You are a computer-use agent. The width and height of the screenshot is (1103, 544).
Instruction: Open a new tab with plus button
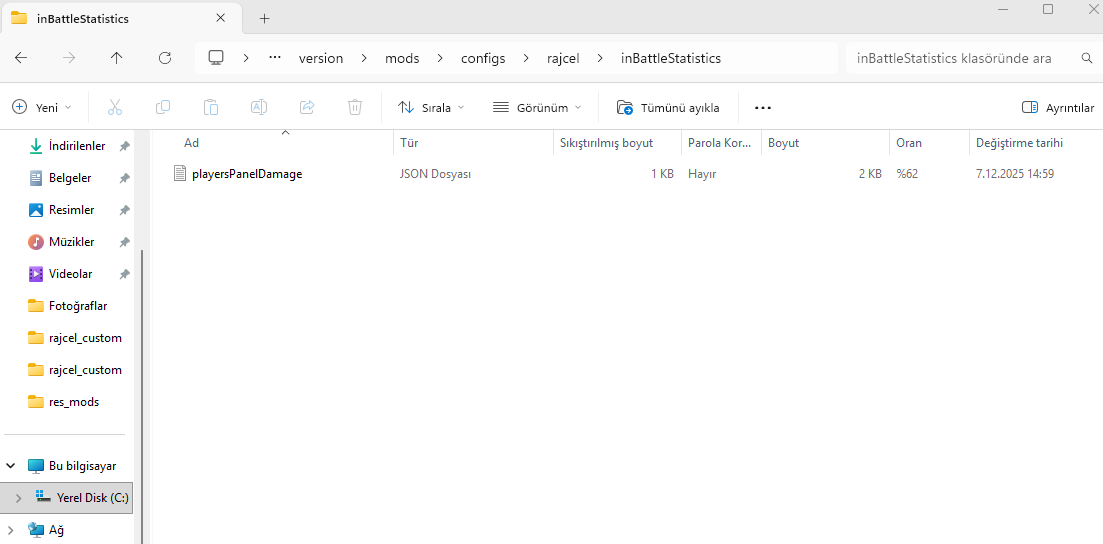click(x=264, y=18)
